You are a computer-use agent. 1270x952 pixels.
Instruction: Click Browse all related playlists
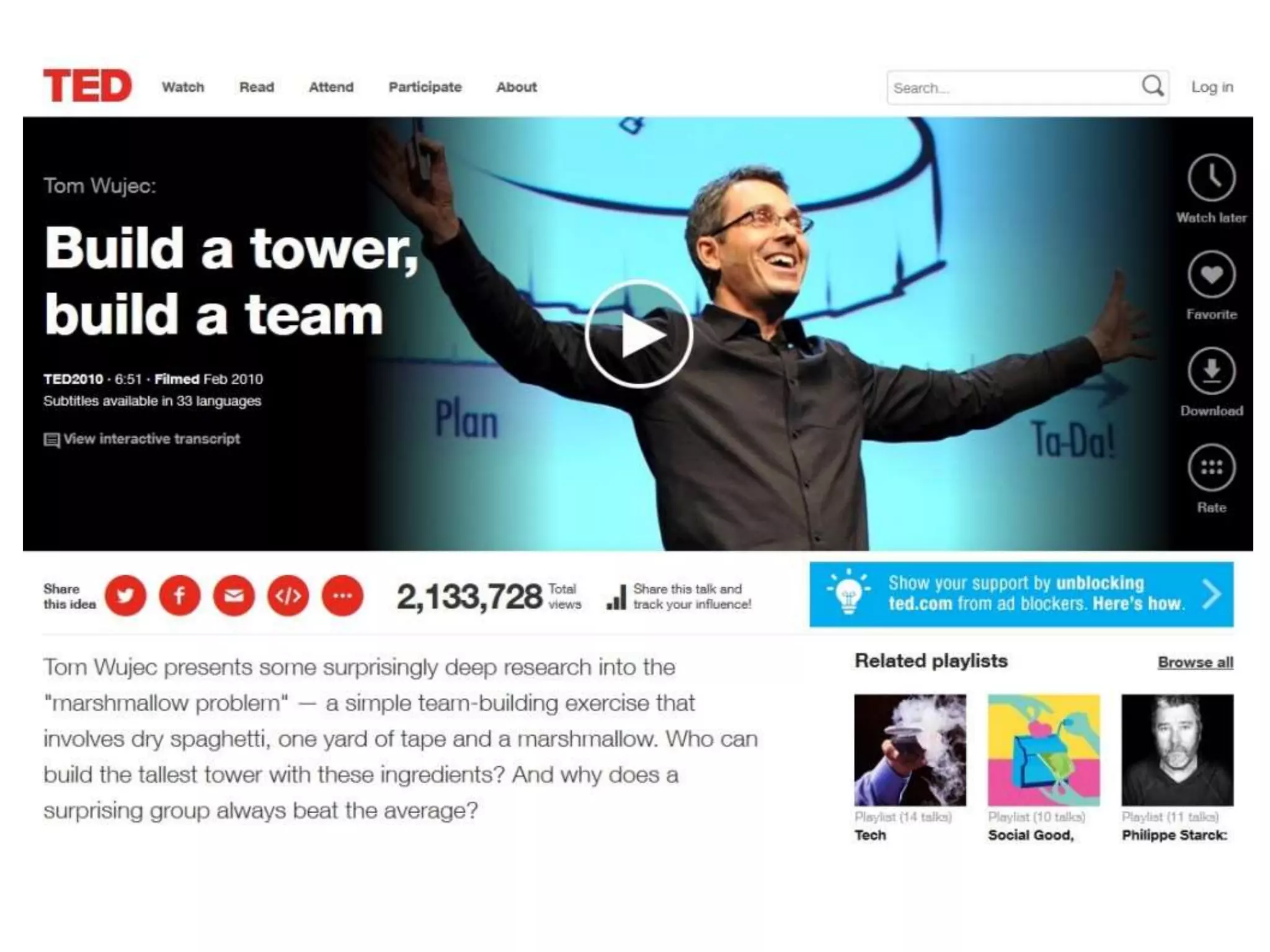pos(1195,663)
